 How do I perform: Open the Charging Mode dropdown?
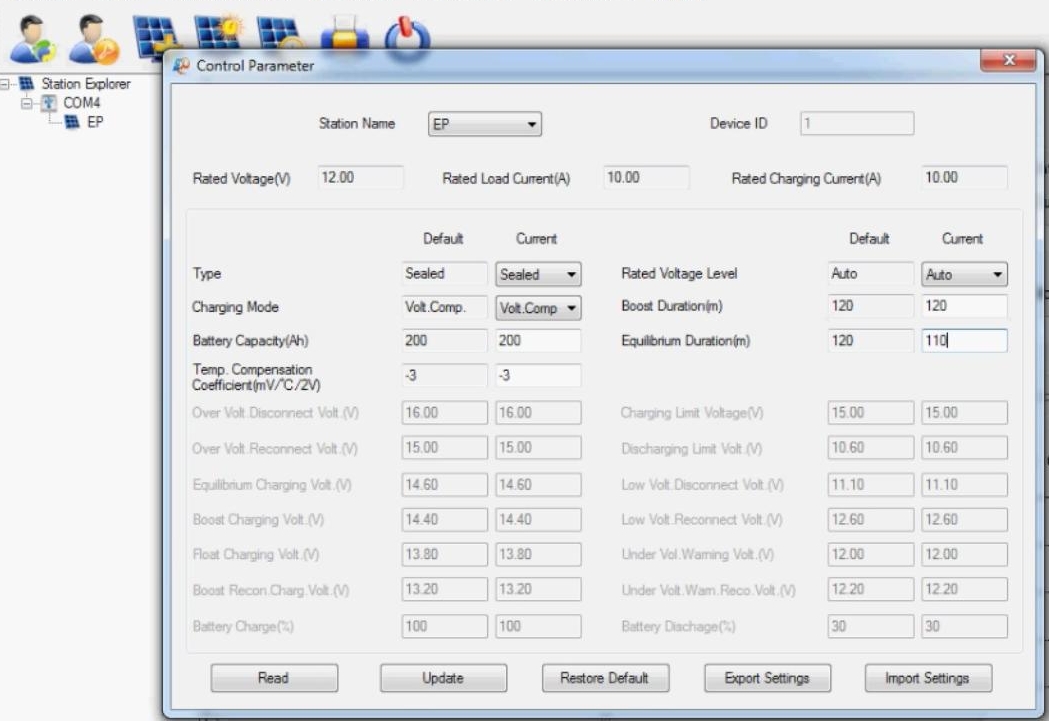tap(538, 309)
